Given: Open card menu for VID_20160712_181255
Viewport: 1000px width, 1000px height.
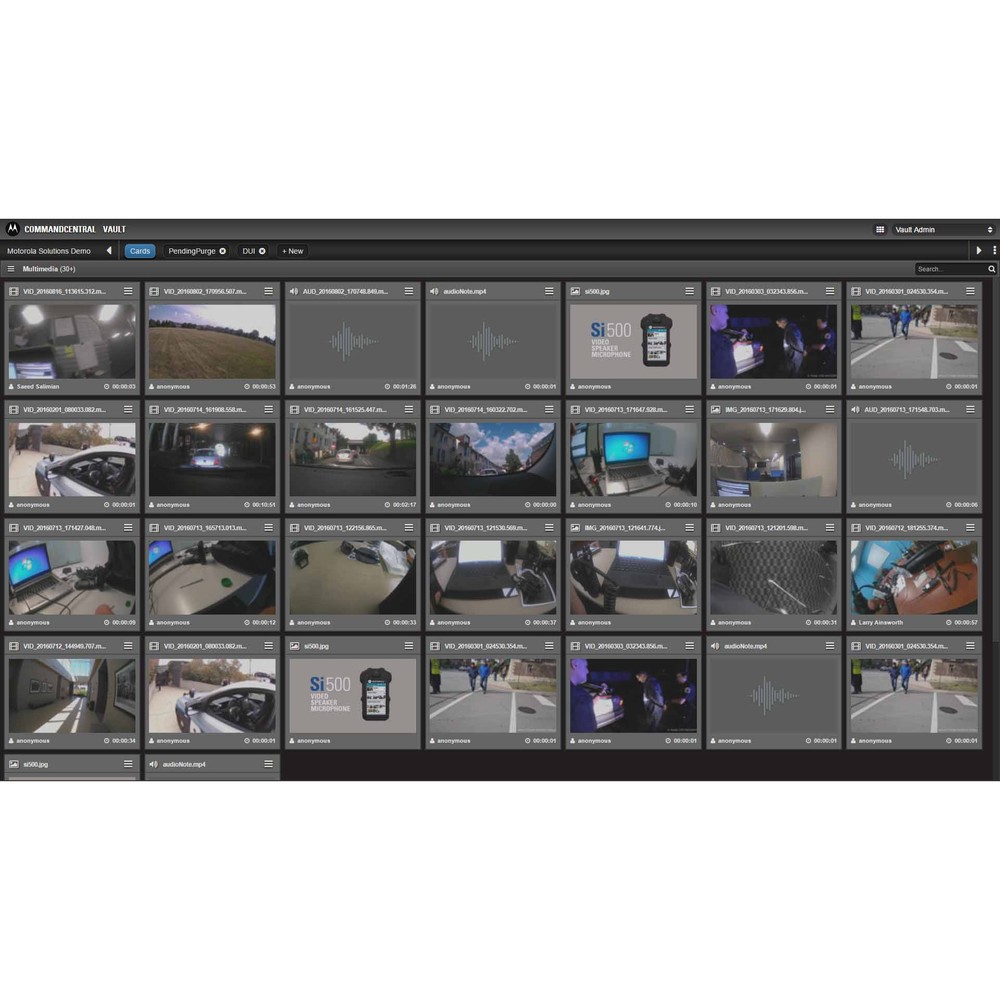Looking at the screenshot, I should (970, 528).
